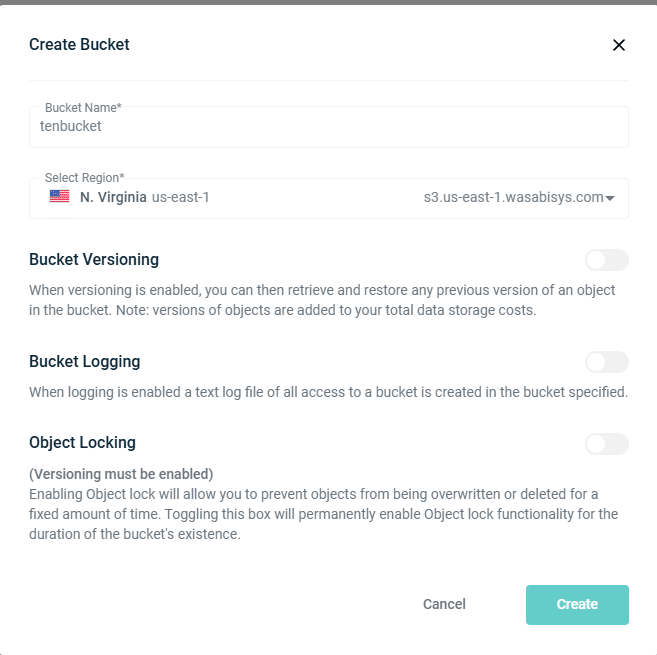Click the US flag icon in region selector
Screen dimensions: 657x655
pyautogui.click(x=59, y=196)
